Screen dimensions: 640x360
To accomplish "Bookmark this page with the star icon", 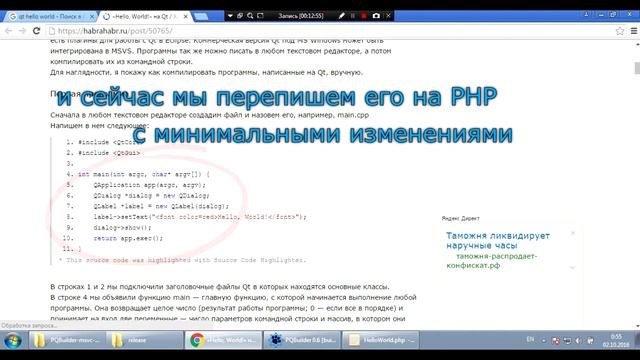I will coord(620,31).
